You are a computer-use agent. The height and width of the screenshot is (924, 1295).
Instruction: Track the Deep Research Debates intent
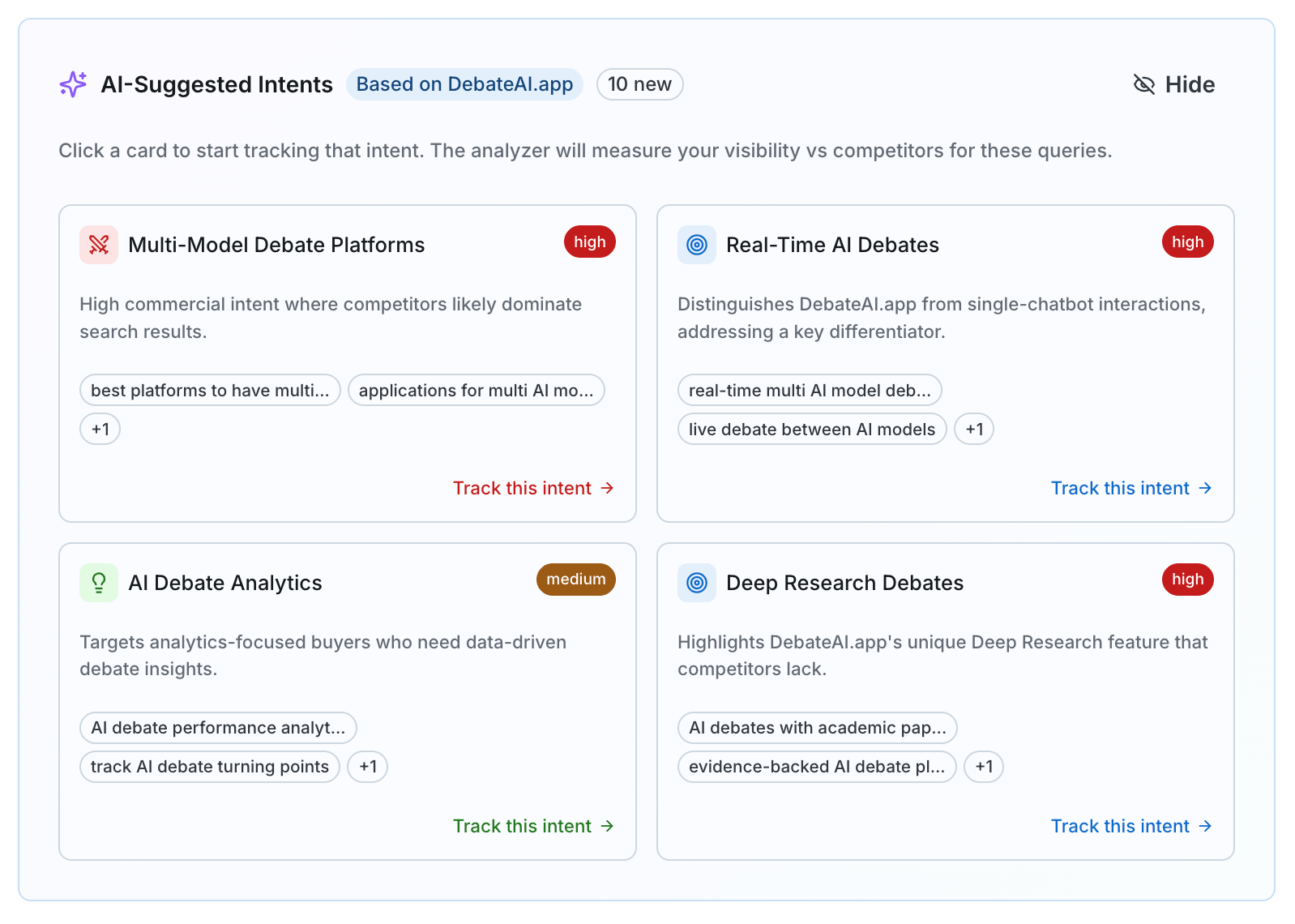click(x=1130, y=826)
